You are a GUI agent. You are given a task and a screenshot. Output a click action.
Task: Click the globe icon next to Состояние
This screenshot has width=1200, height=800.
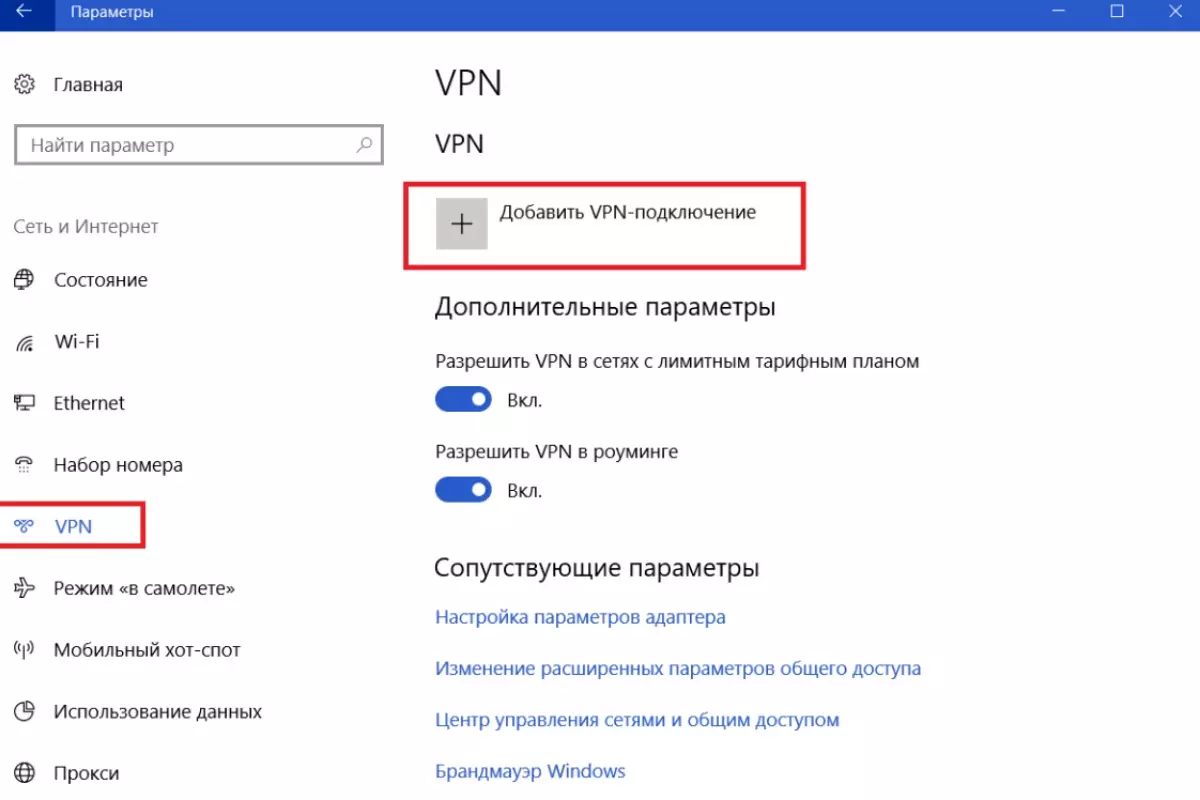pos(24,279)
